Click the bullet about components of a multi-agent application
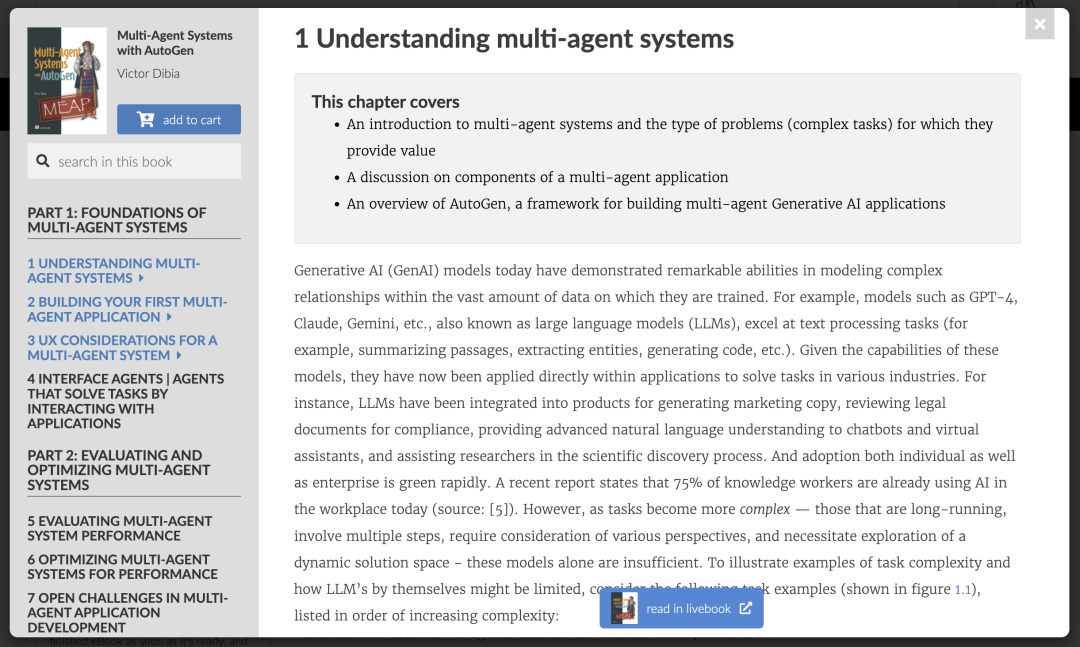 (537, 177)
